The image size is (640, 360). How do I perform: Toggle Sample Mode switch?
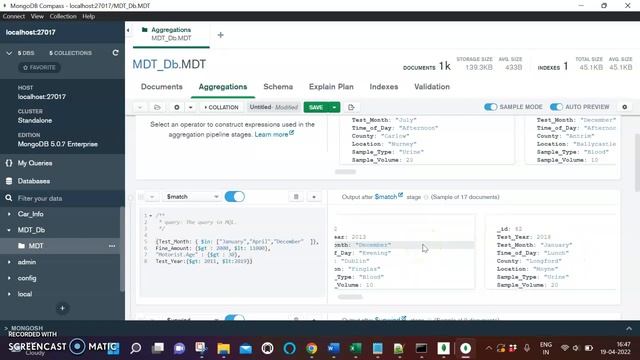pos(490,107)
